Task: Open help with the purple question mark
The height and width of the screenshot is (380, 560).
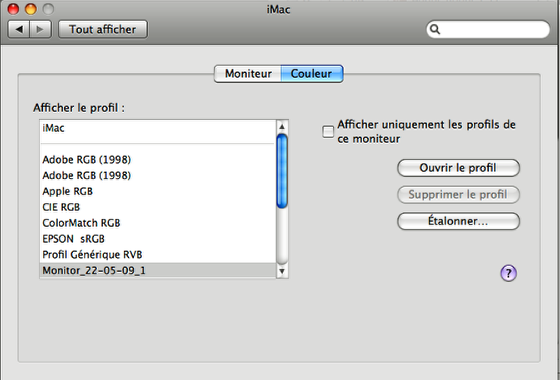Action: (508, 273)
